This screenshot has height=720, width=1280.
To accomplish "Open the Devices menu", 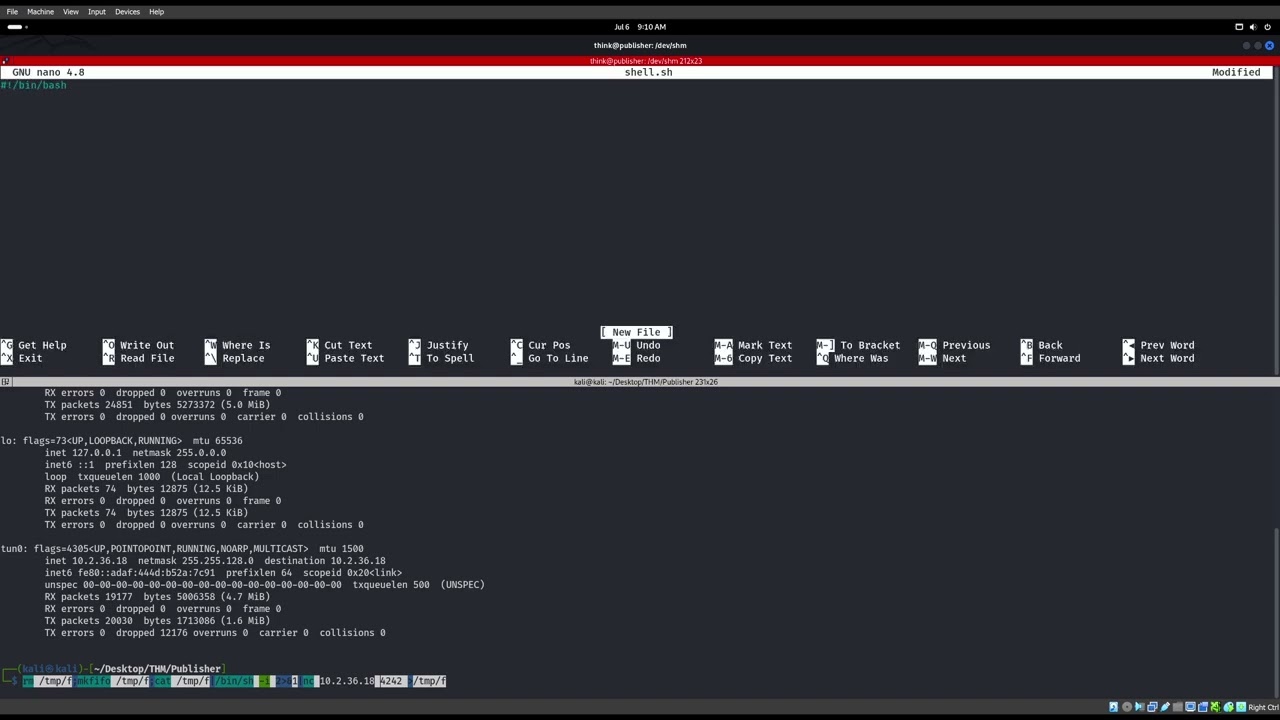I will [127, 11].
